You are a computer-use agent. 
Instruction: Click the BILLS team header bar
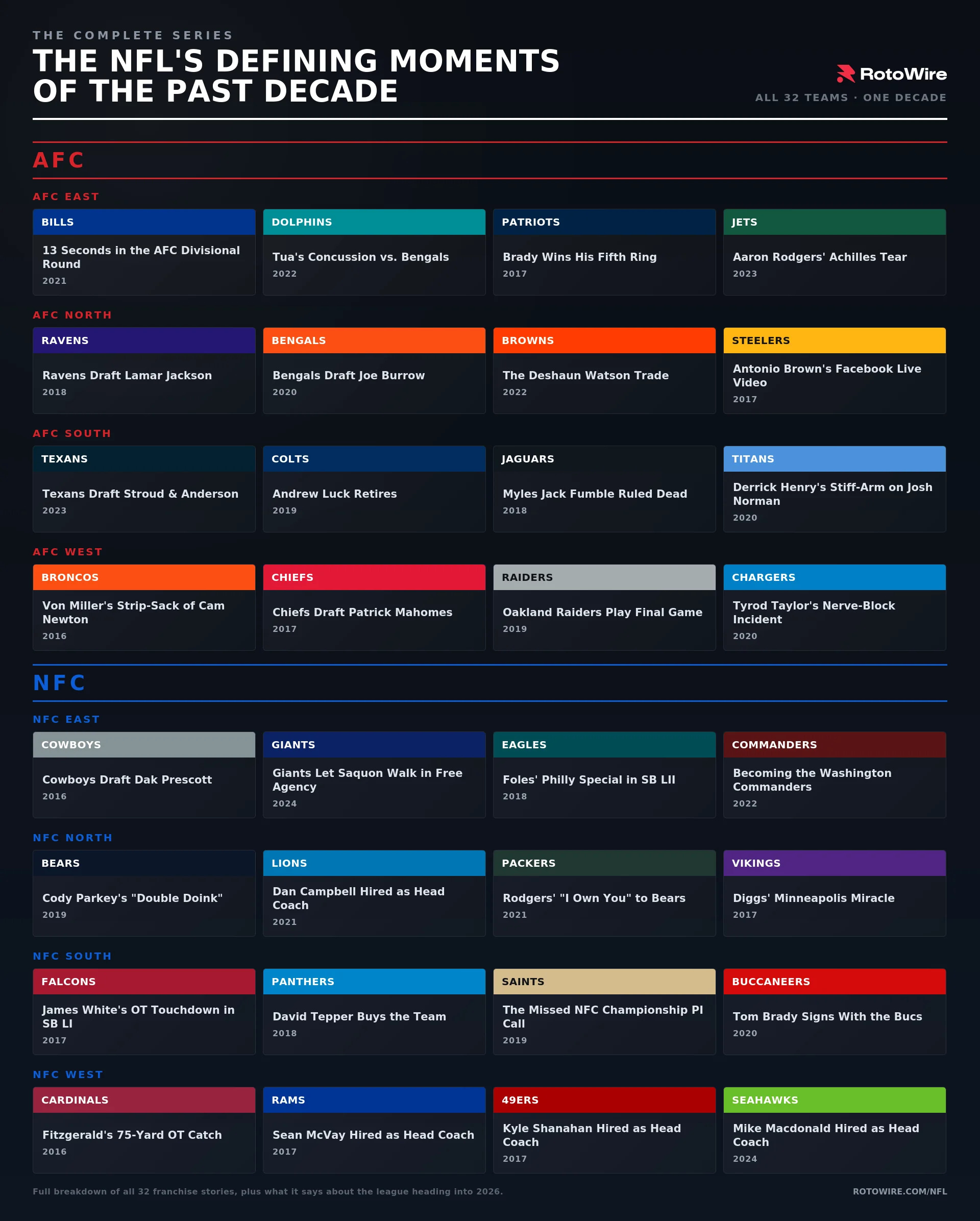[x=144, y=222]
